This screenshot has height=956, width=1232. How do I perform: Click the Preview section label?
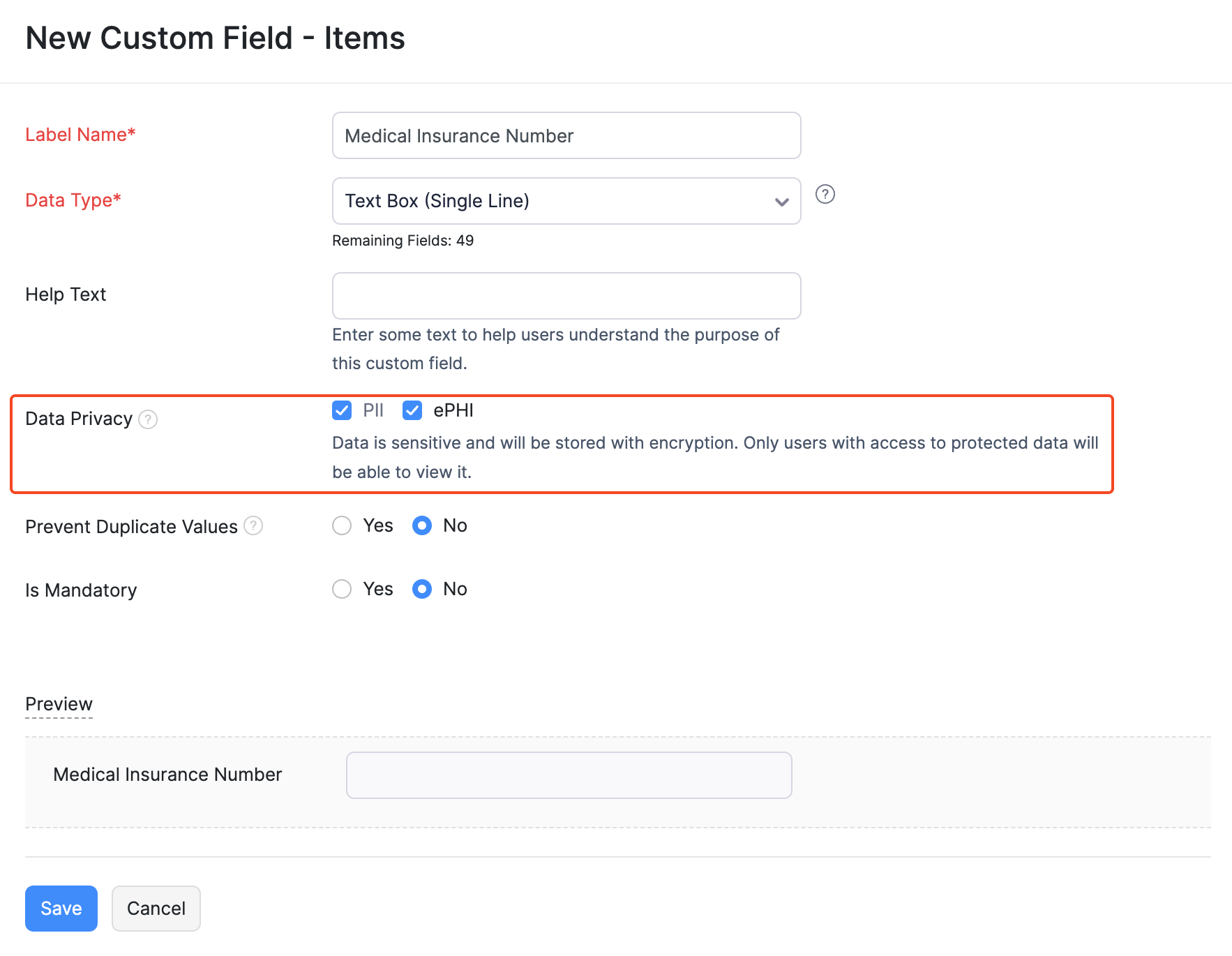[59, 704]
